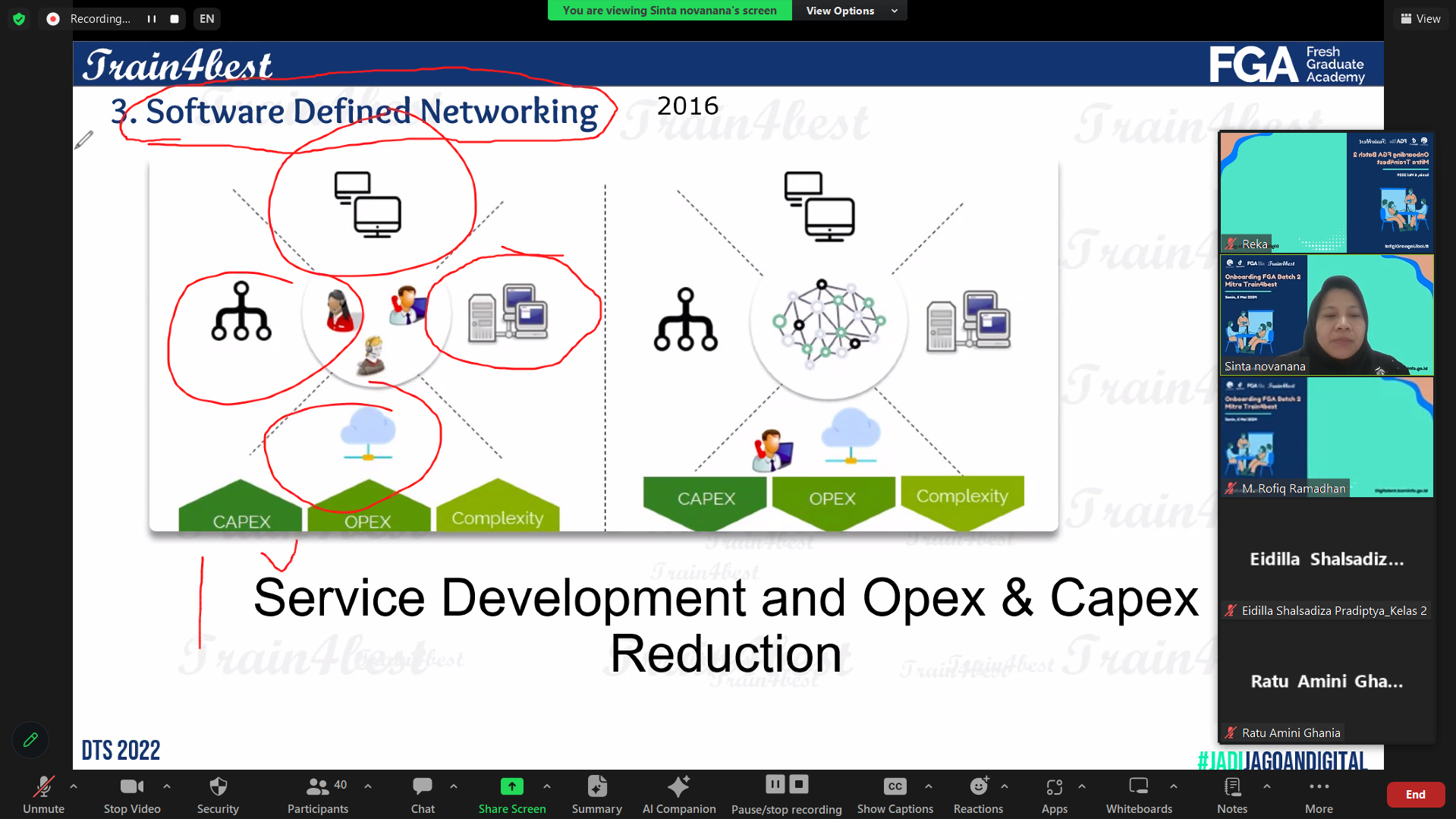Image resolution: width=1456 pixels, height=819 pixels.
Task: Unmute the microphone
Action: tap(43, 787)
